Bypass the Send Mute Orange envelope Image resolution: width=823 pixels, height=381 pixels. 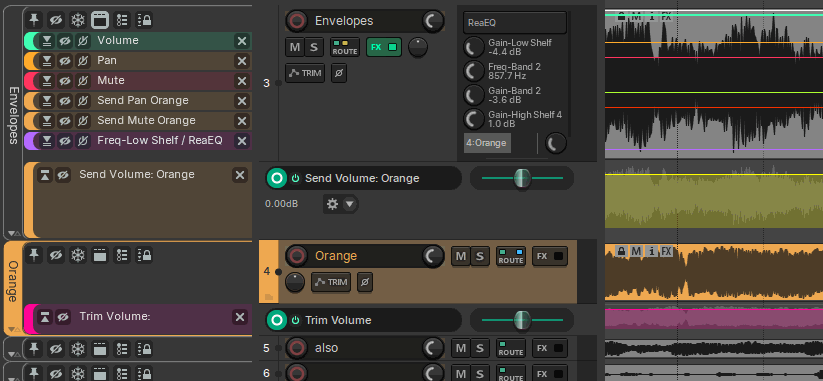click(82, 121)
